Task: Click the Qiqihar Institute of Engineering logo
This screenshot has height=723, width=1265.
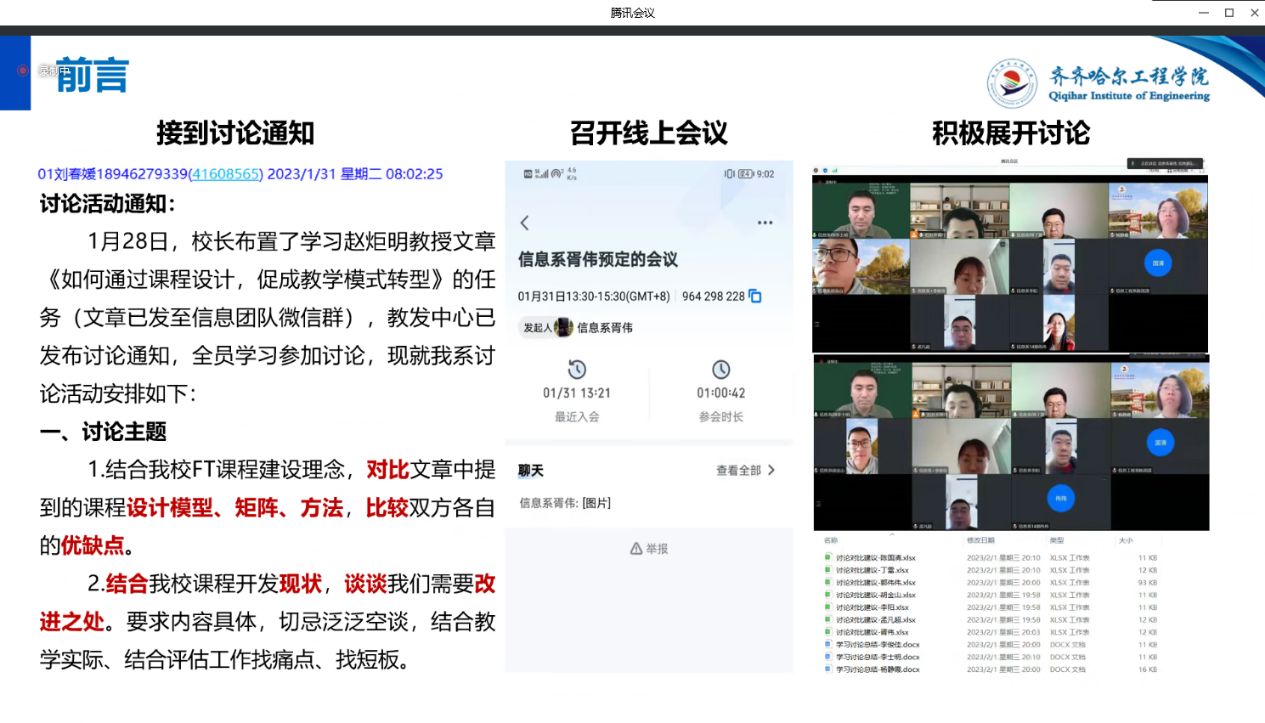Action: 1012,84
